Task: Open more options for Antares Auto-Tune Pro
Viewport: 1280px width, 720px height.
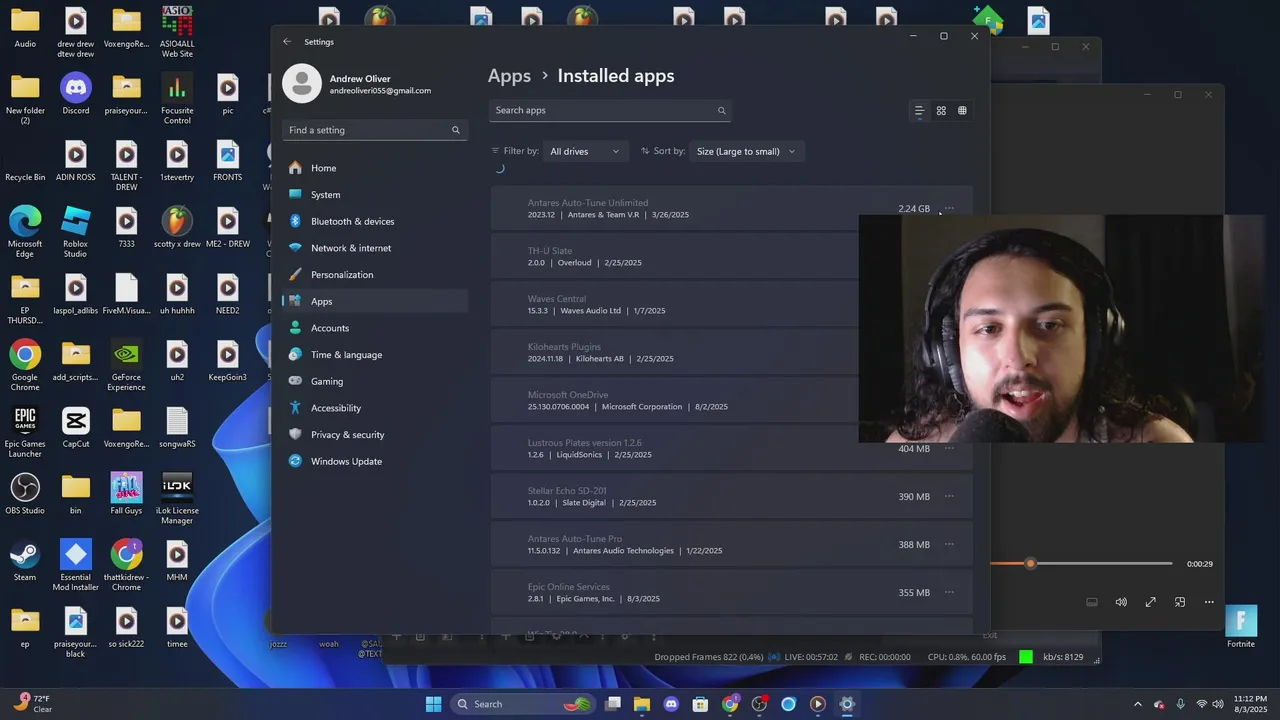Action: click(949, 545)
